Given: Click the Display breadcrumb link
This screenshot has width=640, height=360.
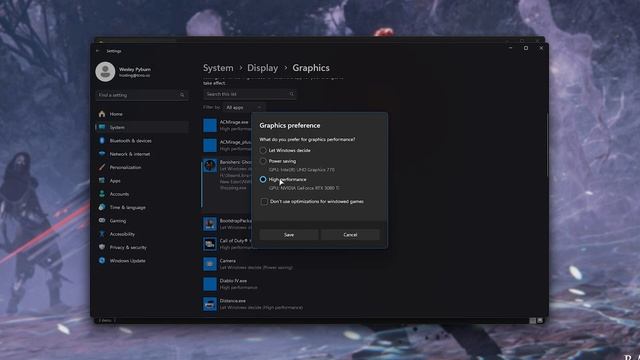Looking at the screenshot, I should point(262,68).
